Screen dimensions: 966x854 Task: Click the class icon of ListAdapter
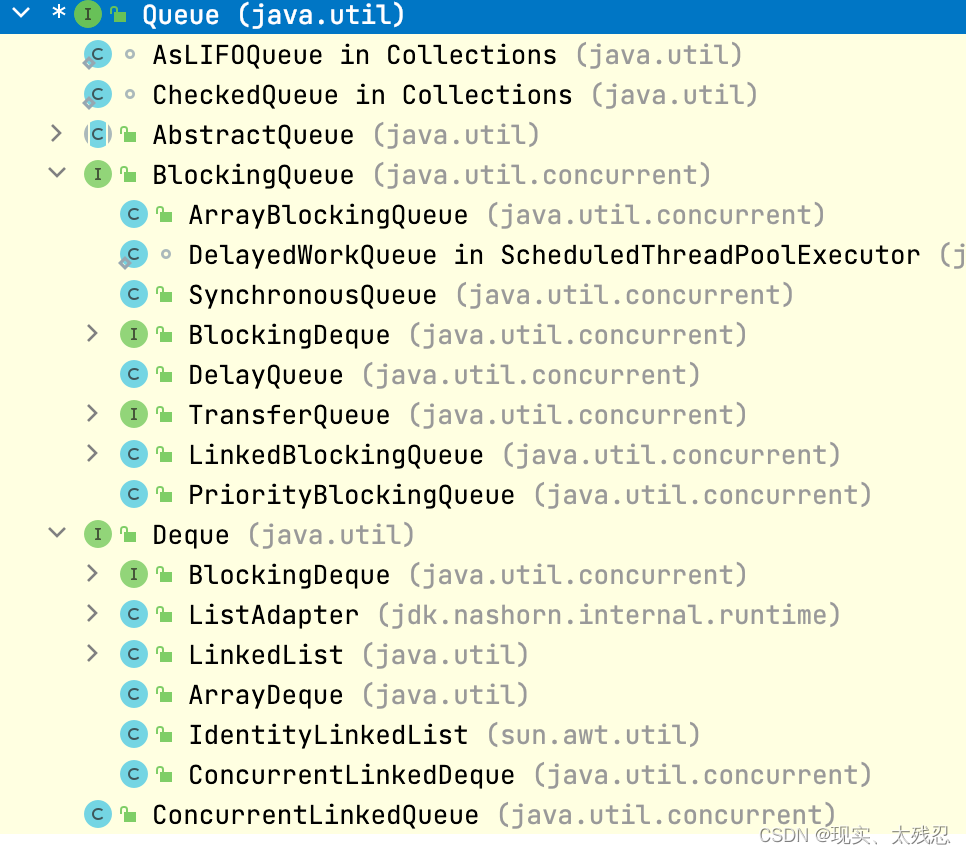coord(133,615)
